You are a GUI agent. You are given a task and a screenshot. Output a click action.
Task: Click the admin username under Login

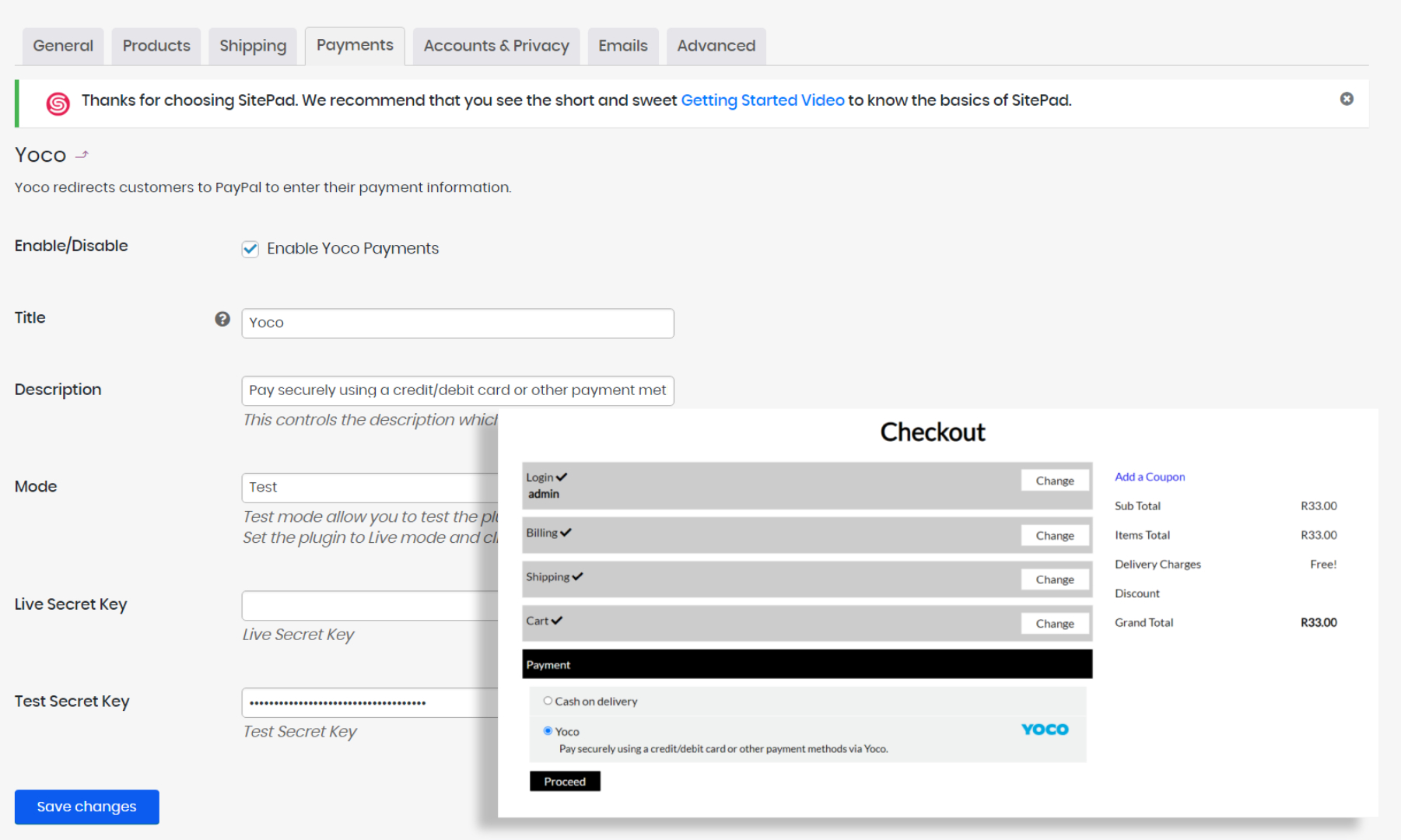pyautogui.click(x=544, y=494)
